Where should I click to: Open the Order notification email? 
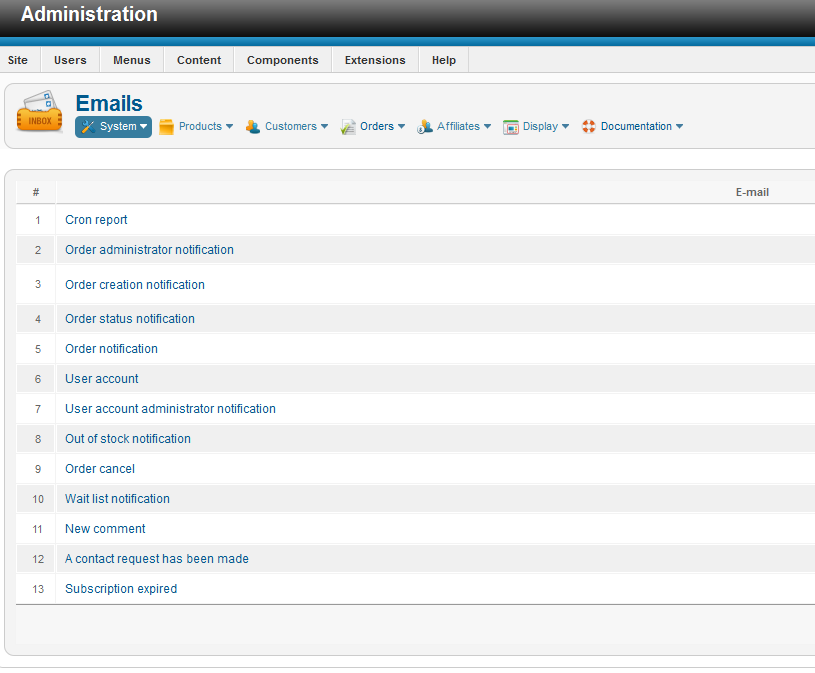(111, 349)
